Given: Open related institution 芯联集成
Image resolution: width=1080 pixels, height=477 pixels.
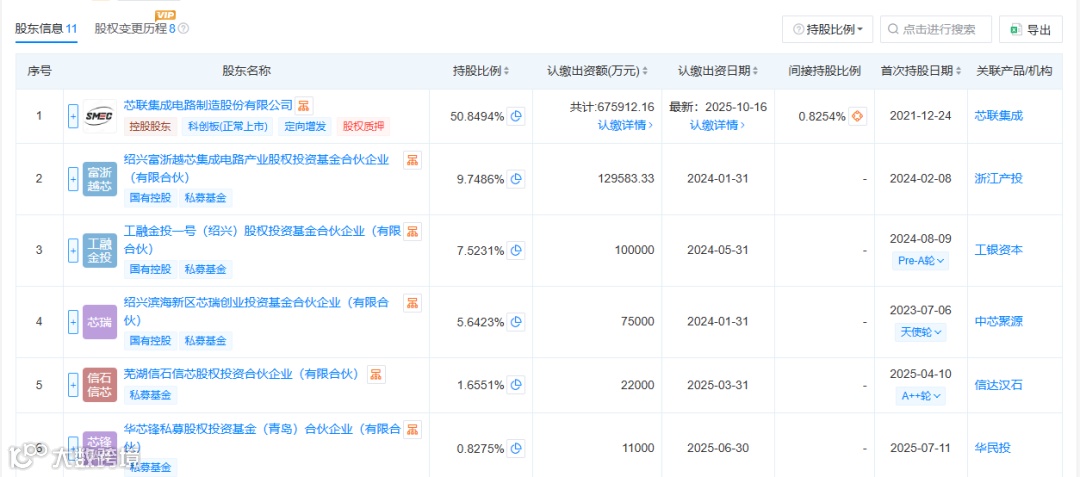Looking at the screenshot, I should click(999, 116).
